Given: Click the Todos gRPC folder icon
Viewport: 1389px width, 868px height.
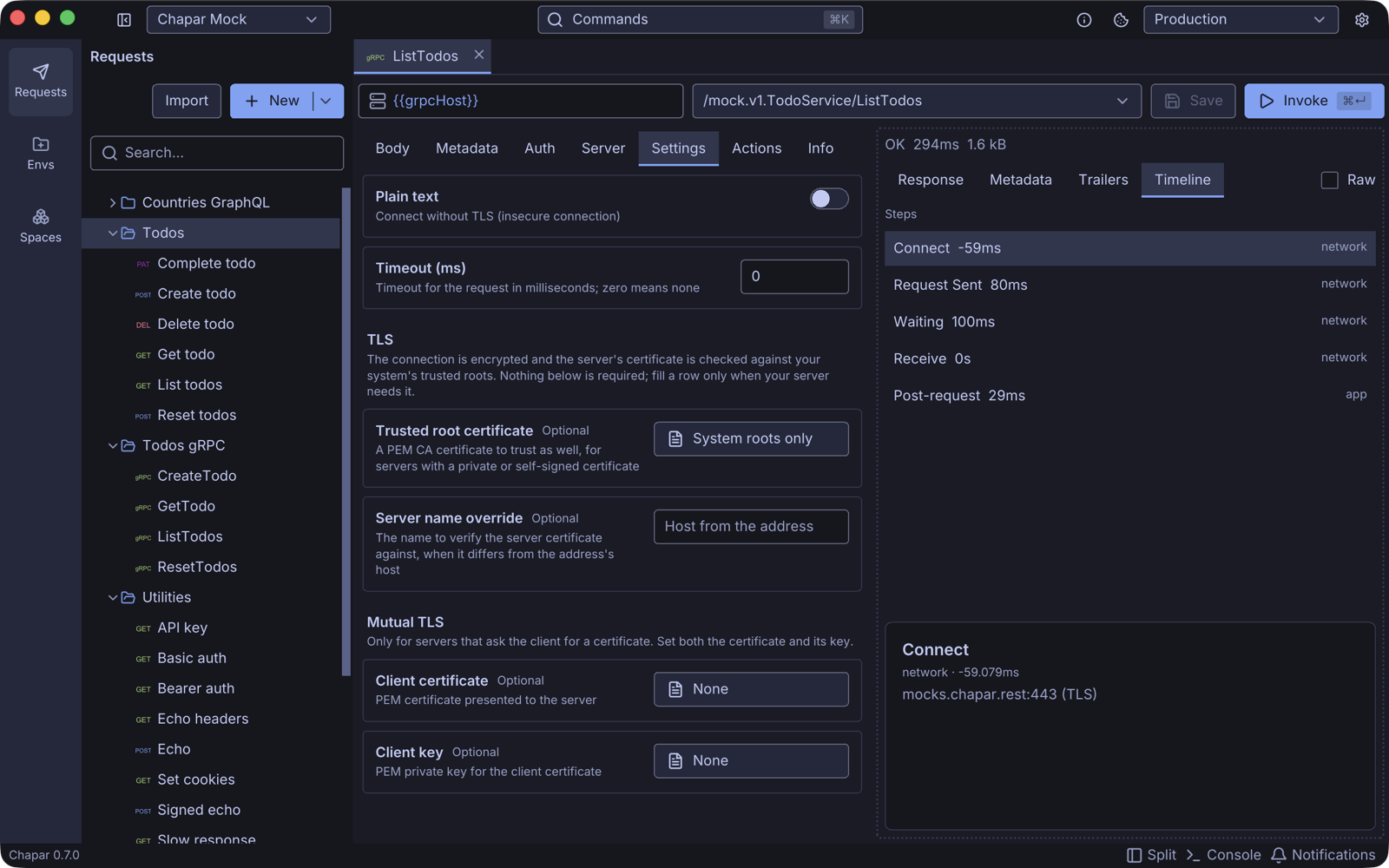Looking at the screenshot, I should click(128, 445).
